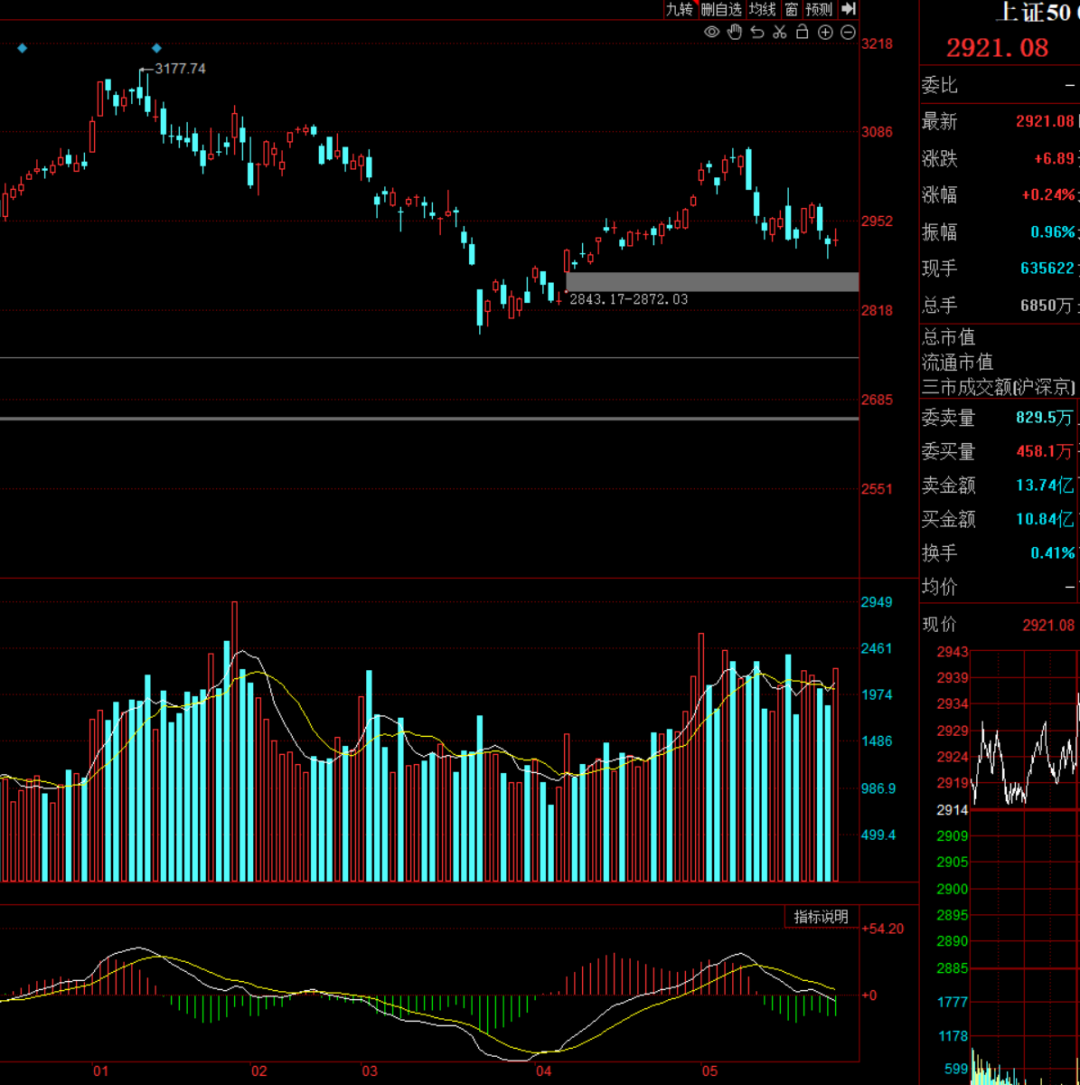This screenshot has width=1080, height=1085.
Task: Click the 最新 row label
Action: click(x=940, y=122)
